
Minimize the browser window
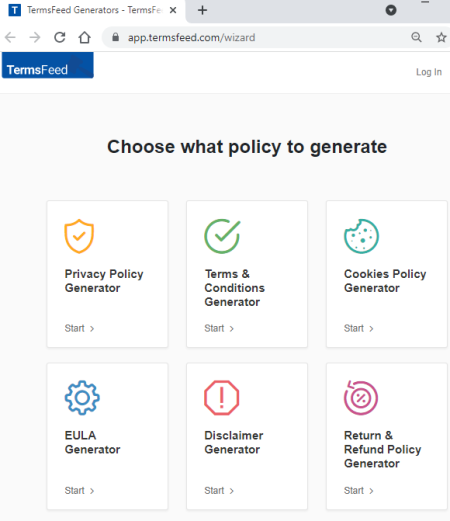tap(425, 3)
